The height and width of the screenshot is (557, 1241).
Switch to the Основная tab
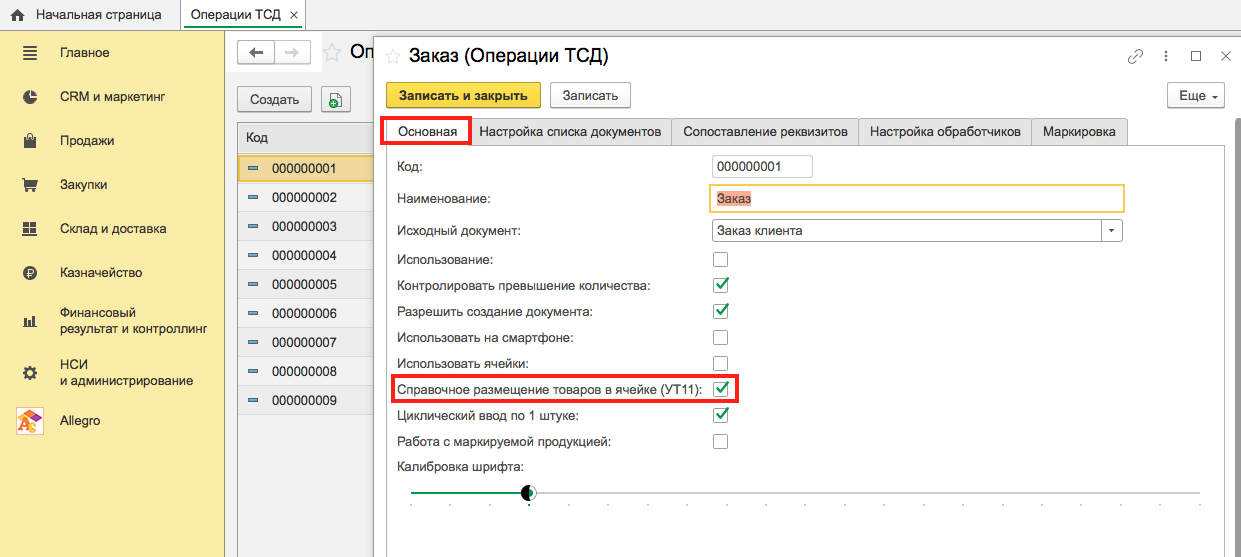(x=427, y=131)
